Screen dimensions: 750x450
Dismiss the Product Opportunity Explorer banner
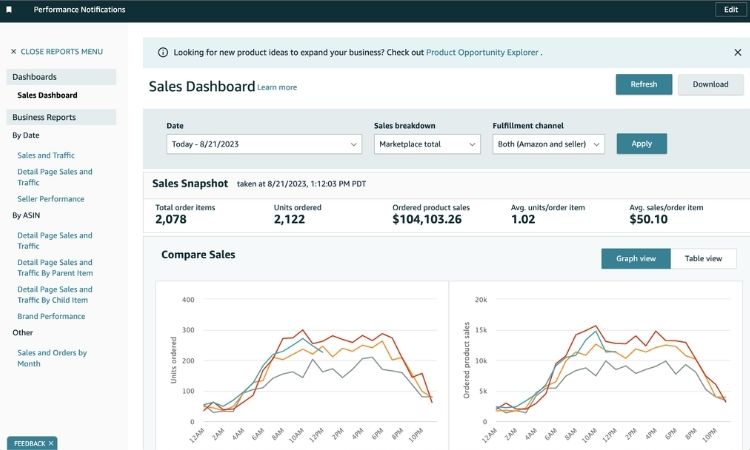coord(737,52)
